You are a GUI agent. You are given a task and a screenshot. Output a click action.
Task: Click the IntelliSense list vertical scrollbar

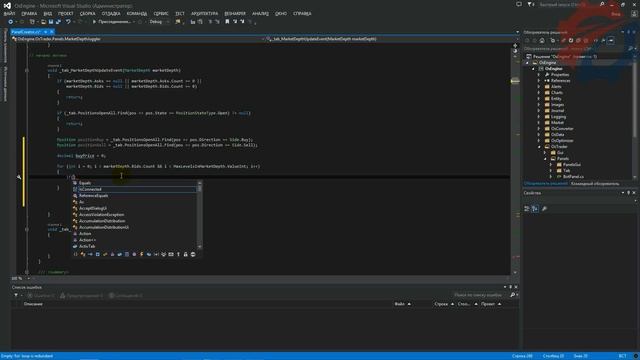pyautogui.click(x=200, y=215)
